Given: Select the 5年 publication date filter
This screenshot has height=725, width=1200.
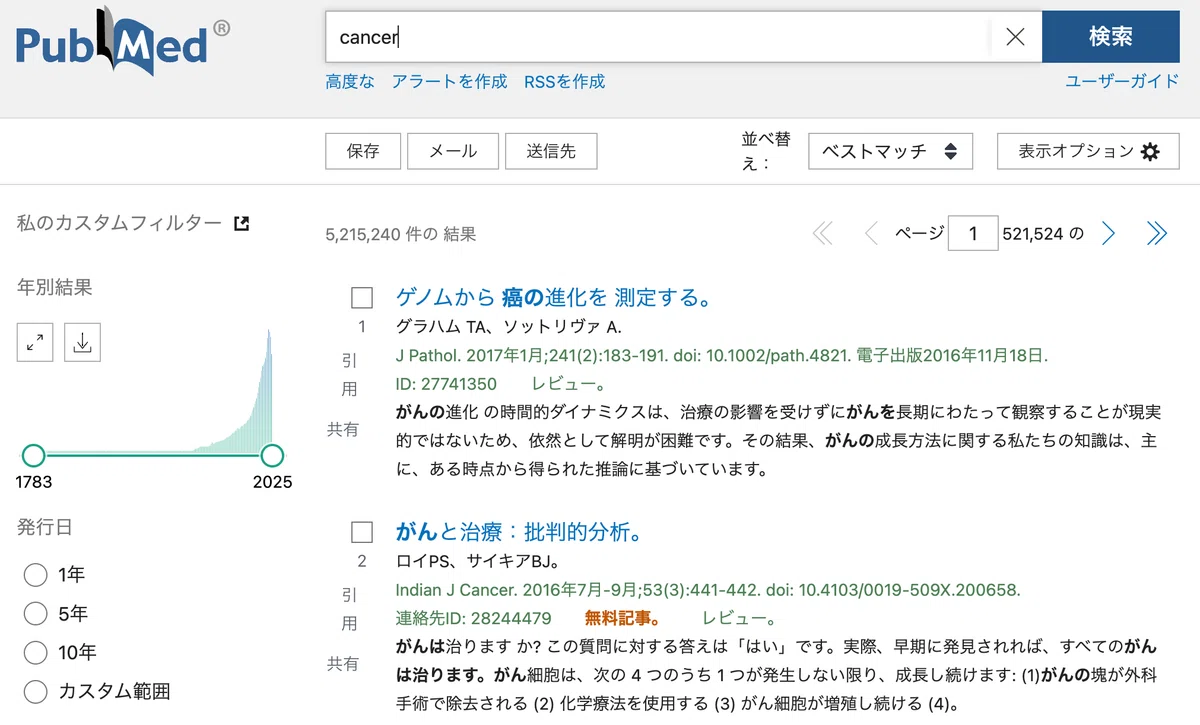Looking at the screenshot, I should click(35, 614).
